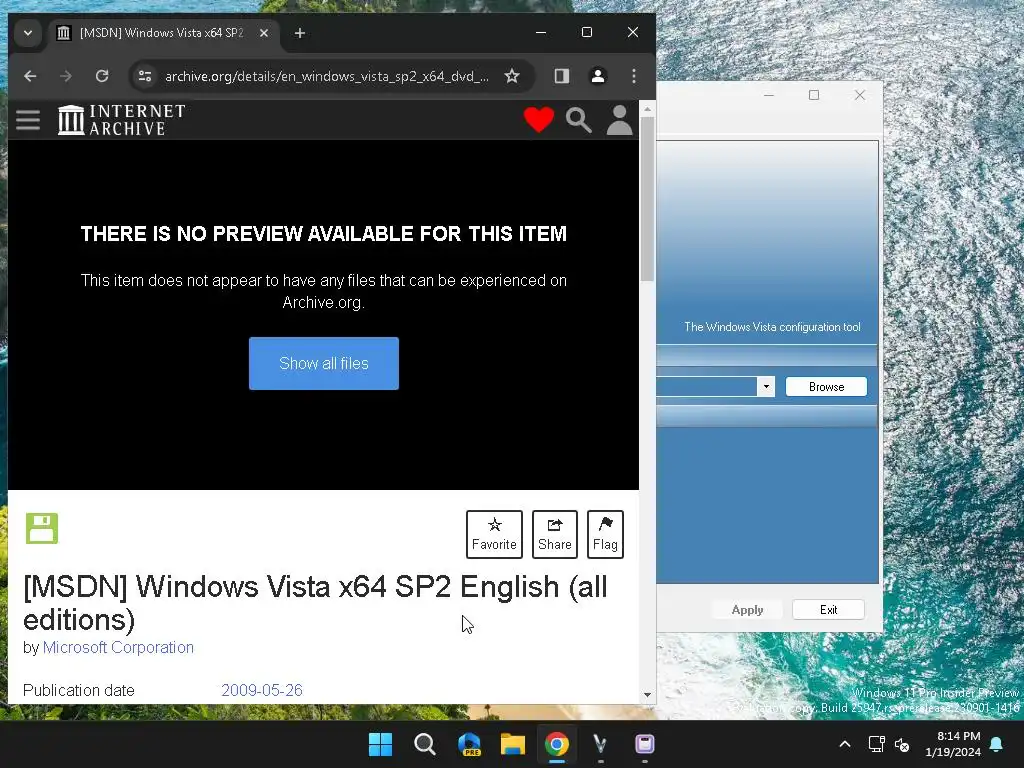The image size is (1024, 768).
Task: Open Internet Archive user account icon
Action: tap(619, 120)
